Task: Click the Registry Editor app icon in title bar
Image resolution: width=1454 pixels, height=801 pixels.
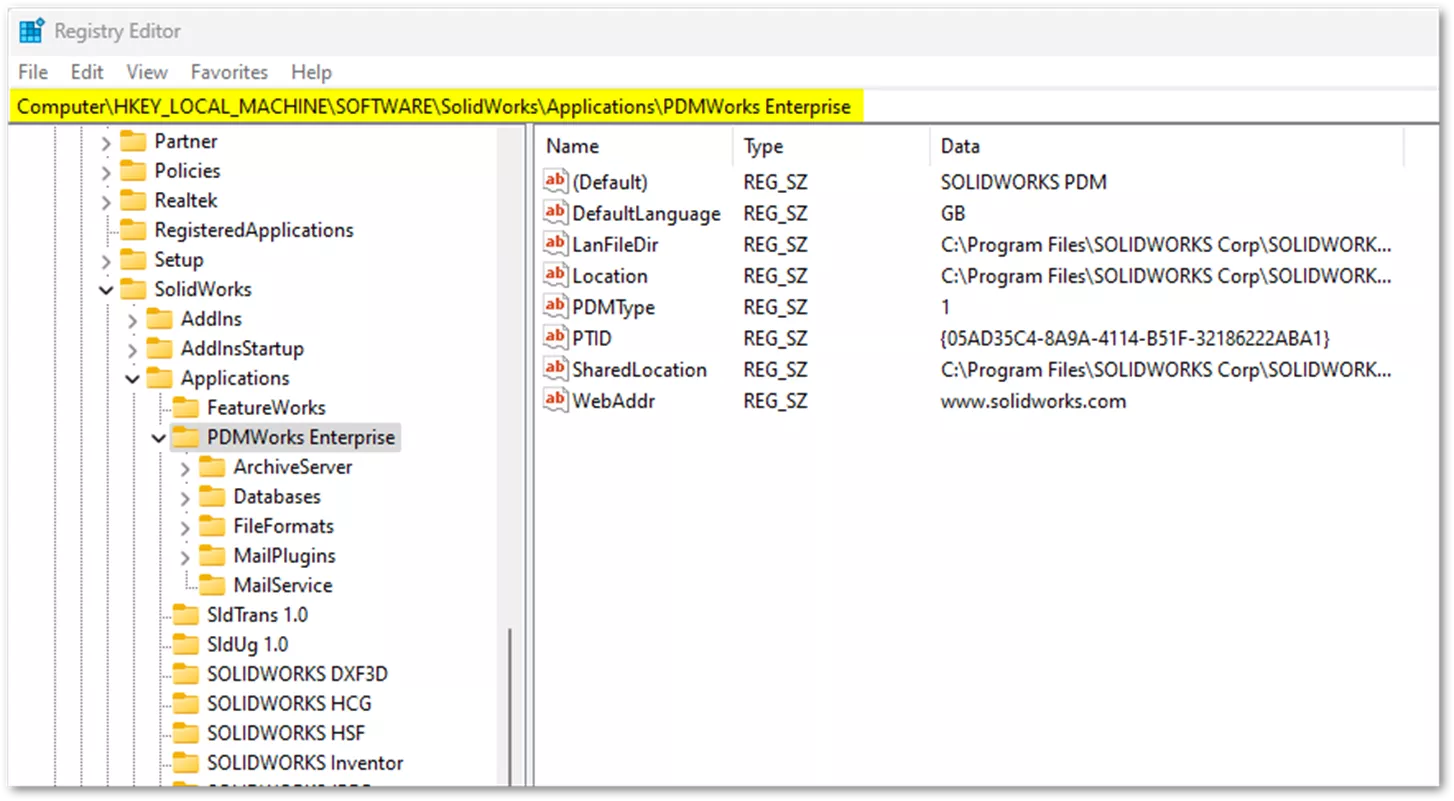Action: tap(31, 32)
